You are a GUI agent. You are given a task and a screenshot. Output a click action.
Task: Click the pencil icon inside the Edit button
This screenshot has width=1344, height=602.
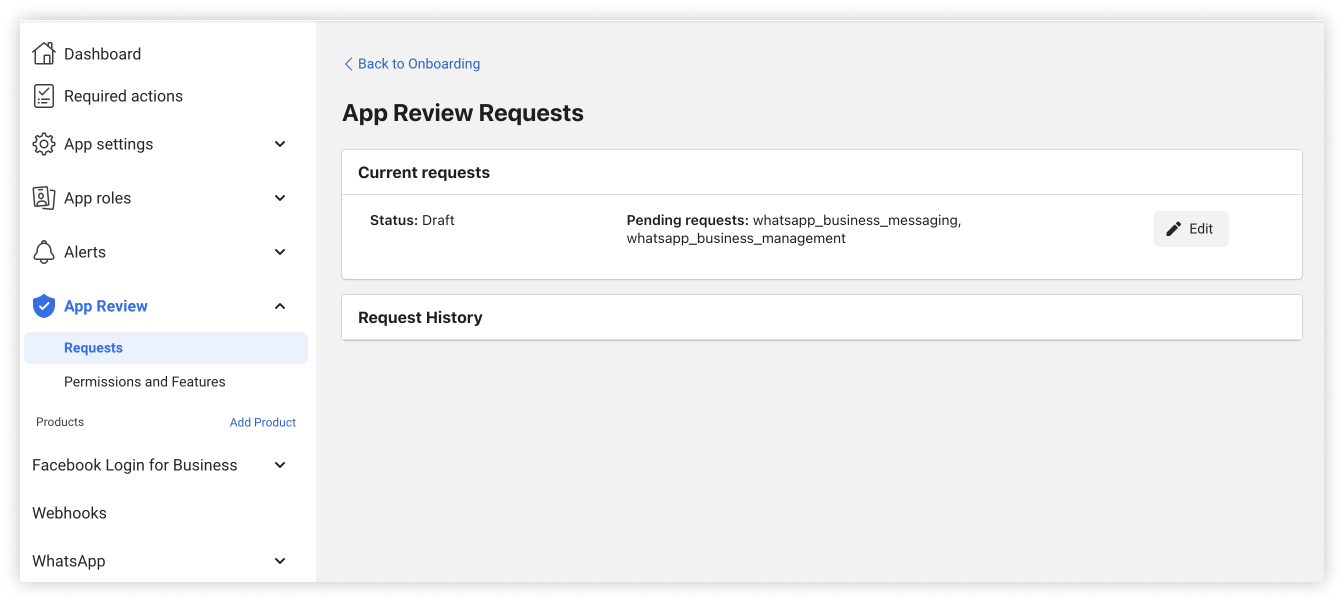pyautogui.click(x=1172, y=228)
